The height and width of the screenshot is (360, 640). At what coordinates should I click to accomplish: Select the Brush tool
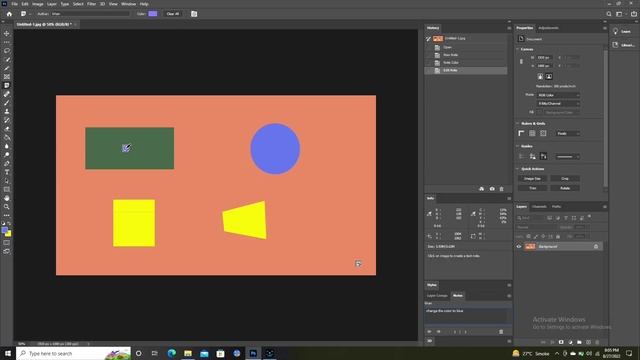click(7, 102)
